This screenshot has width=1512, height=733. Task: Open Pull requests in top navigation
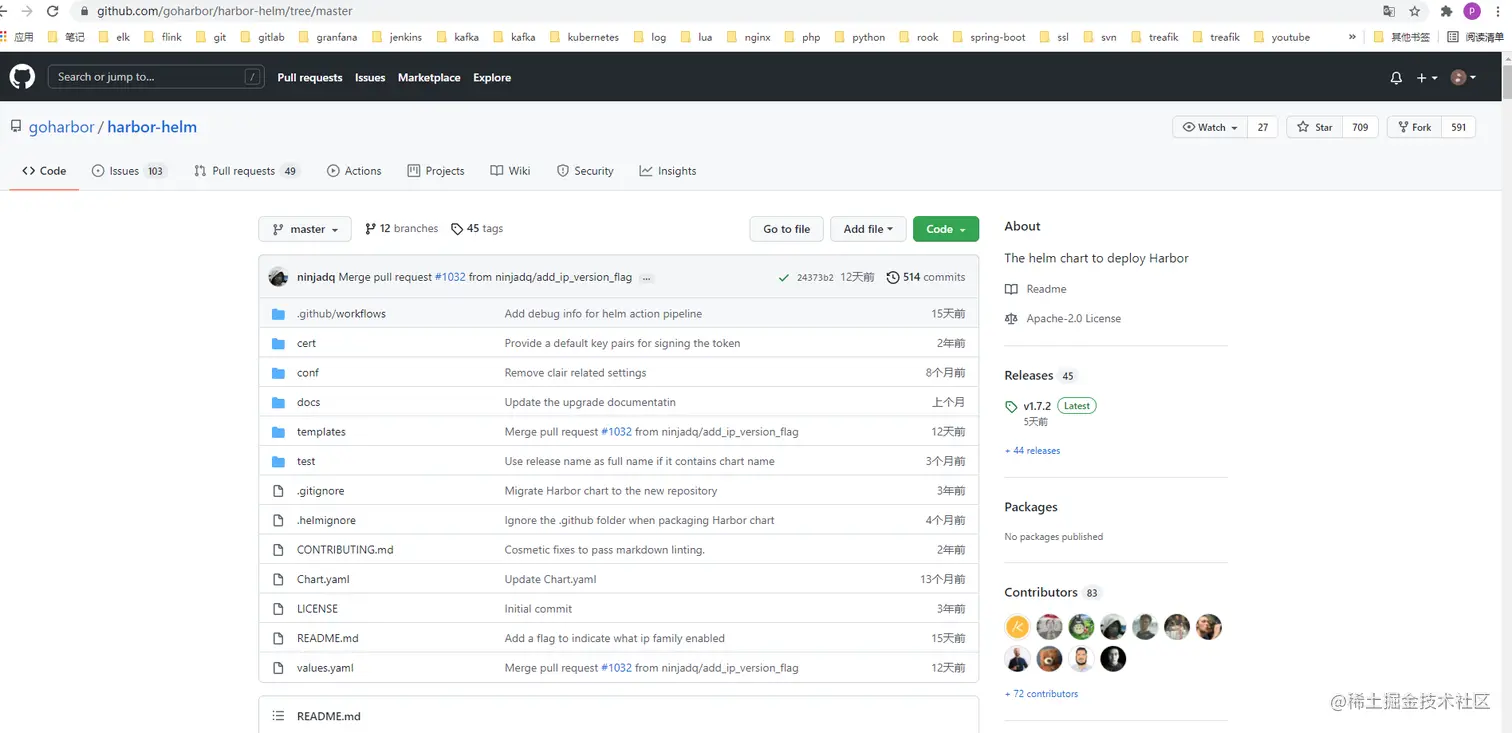click(310, 78)
